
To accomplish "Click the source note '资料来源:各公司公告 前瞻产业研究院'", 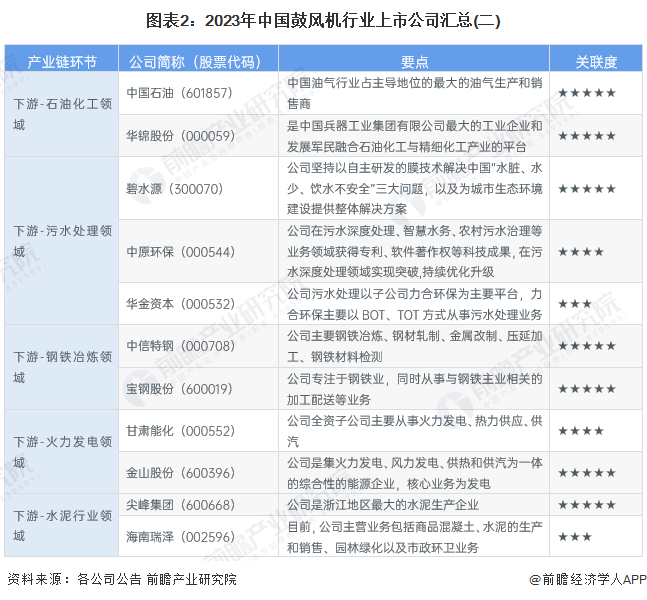I will pos(122,579).
